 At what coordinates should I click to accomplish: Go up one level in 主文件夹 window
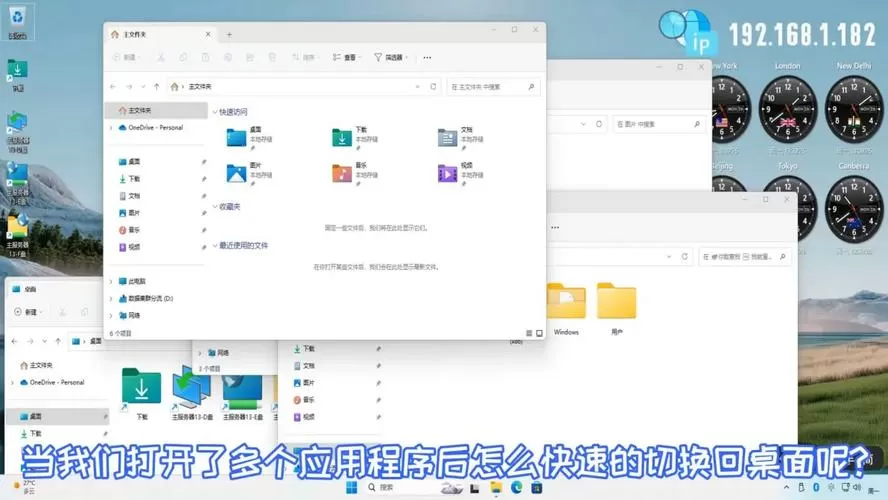(x=157, y=87)
